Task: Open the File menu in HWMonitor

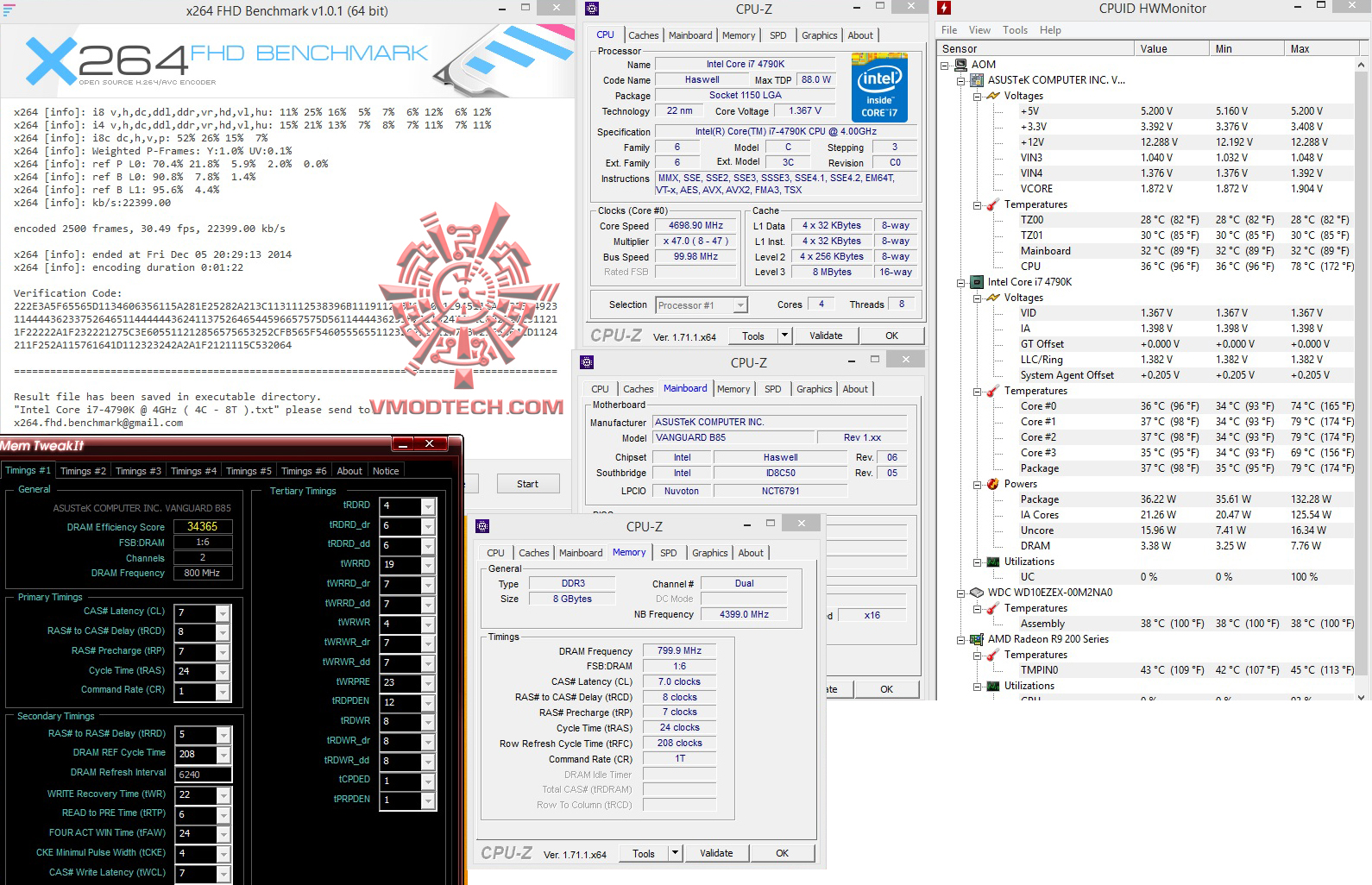Action: click(x=949, y=30)
